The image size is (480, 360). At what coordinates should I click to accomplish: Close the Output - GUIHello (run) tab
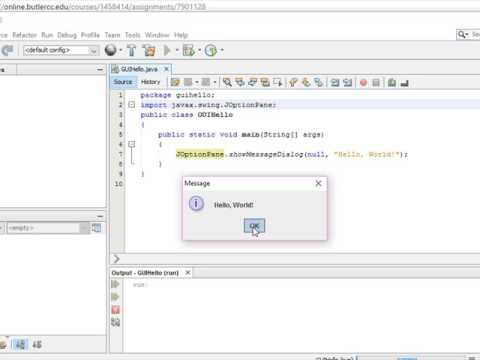188,273
